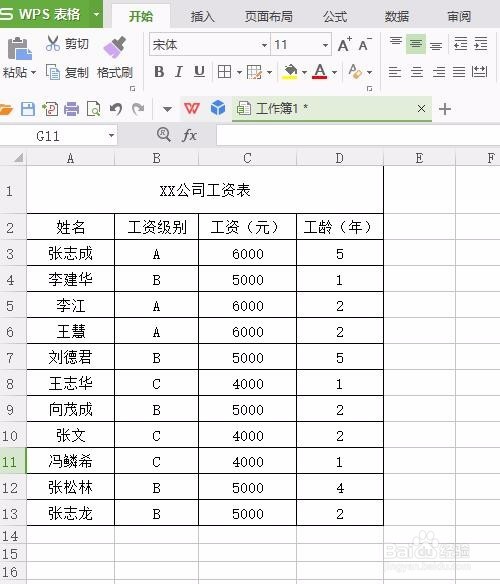Click the blue cube icon
The image size is (500, 584).
tap(218, 108)
